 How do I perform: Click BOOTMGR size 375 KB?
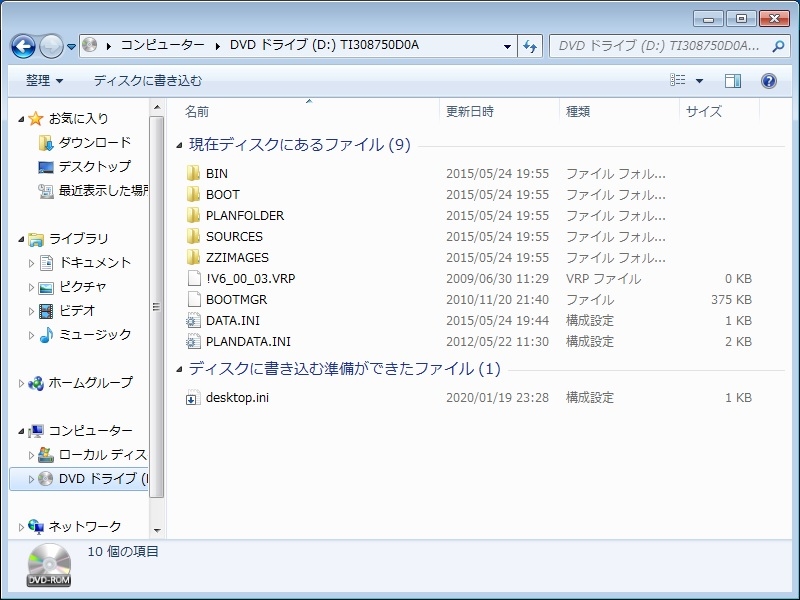(x=731, y=299)
